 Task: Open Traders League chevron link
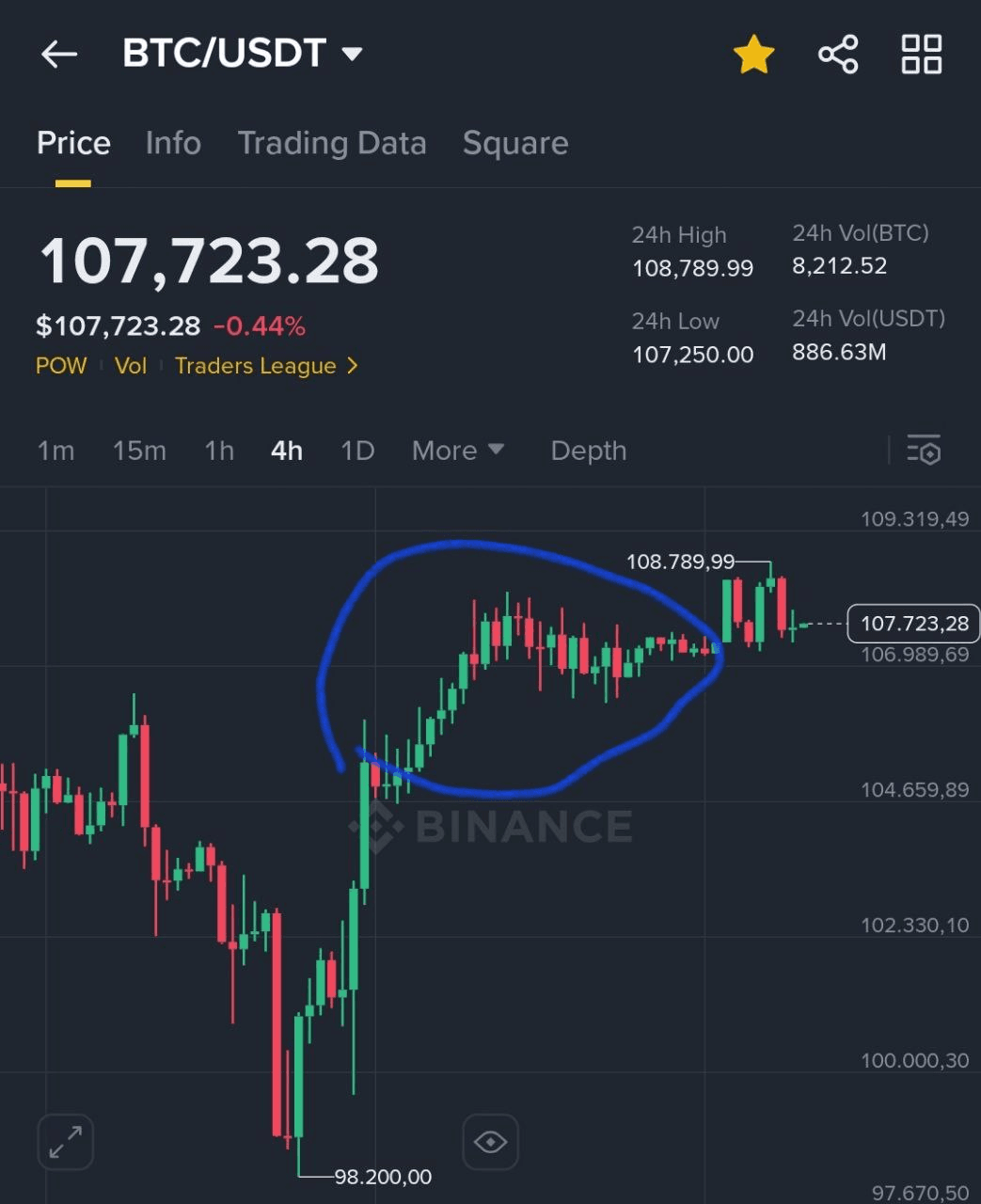click(x=266, y=366)
